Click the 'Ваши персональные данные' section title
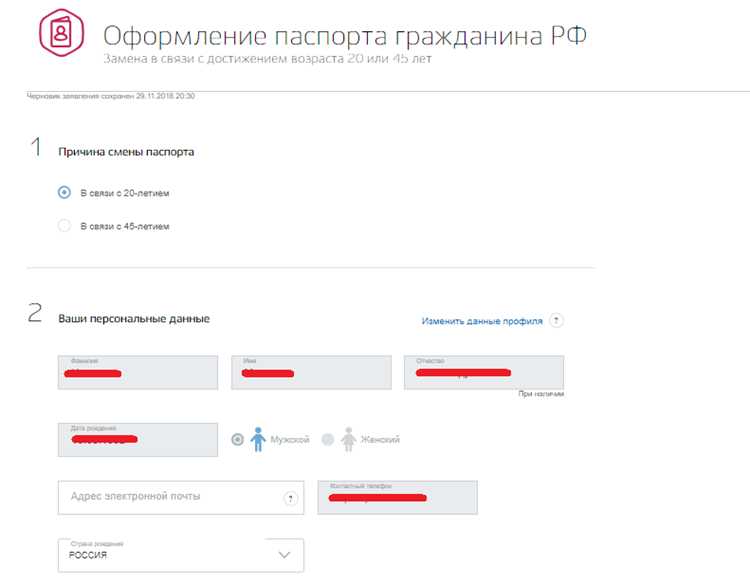The height and width of the screenshot is (583, 750). (x=134, y=319)
